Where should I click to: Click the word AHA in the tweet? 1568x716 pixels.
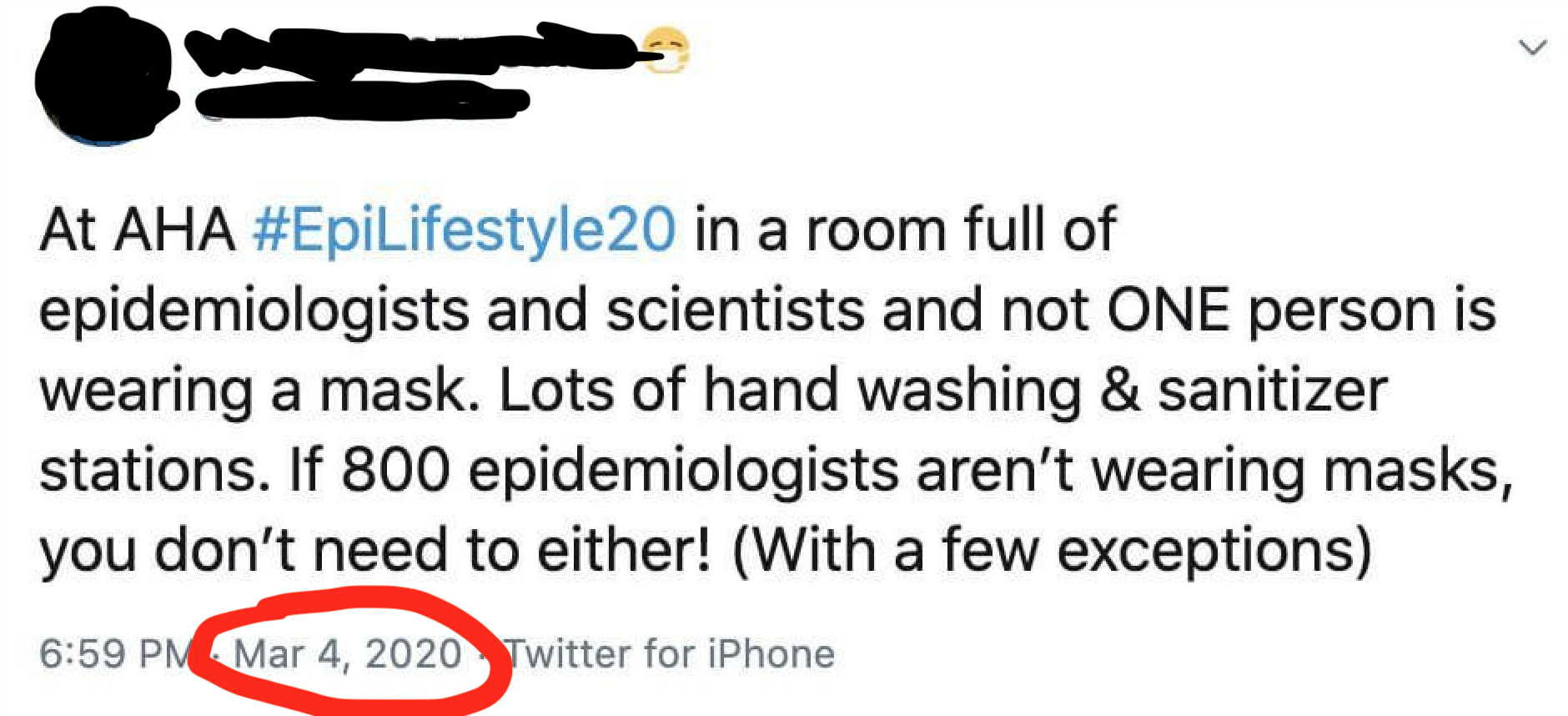pyautogui.click(x=175, y=229)
